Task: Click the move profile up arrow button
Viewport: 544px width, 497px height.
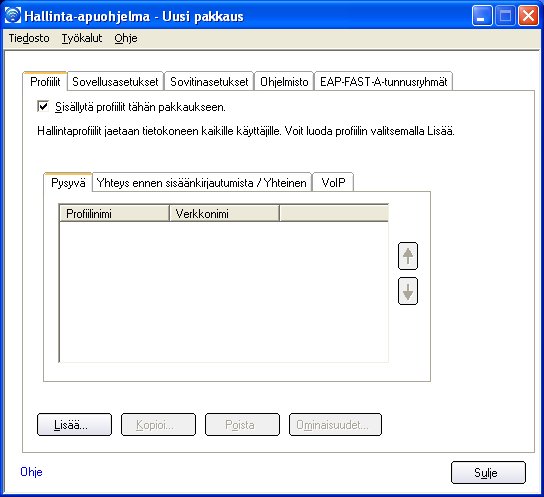Action: 408,256
